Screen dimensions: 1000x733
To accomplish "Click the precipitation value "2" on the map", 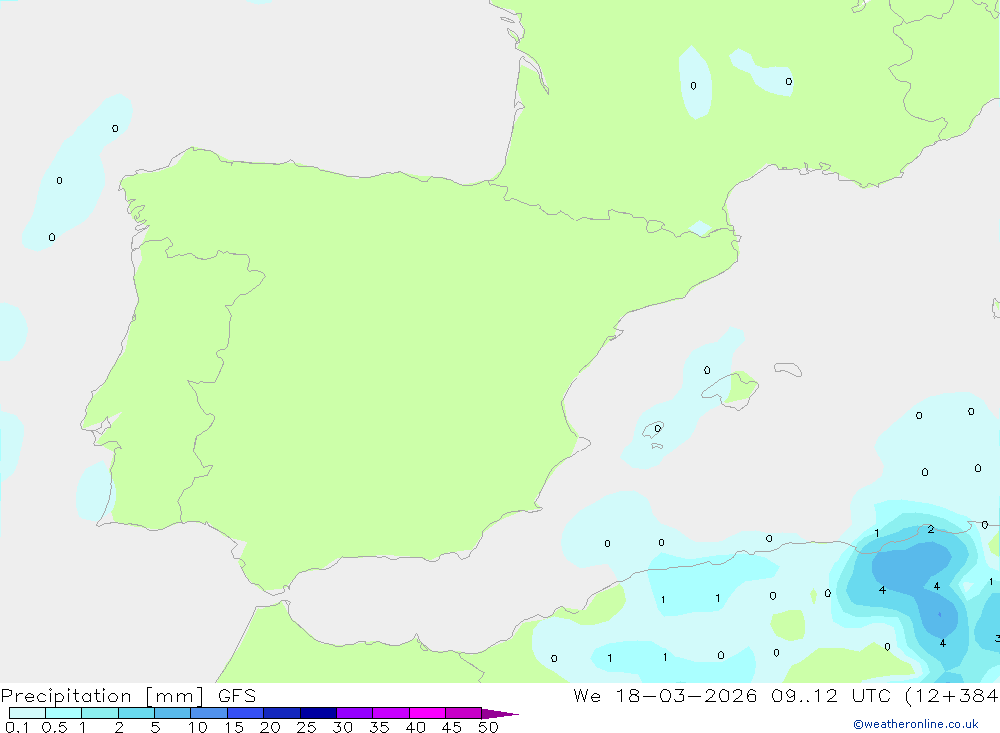I will pos(931,529).
